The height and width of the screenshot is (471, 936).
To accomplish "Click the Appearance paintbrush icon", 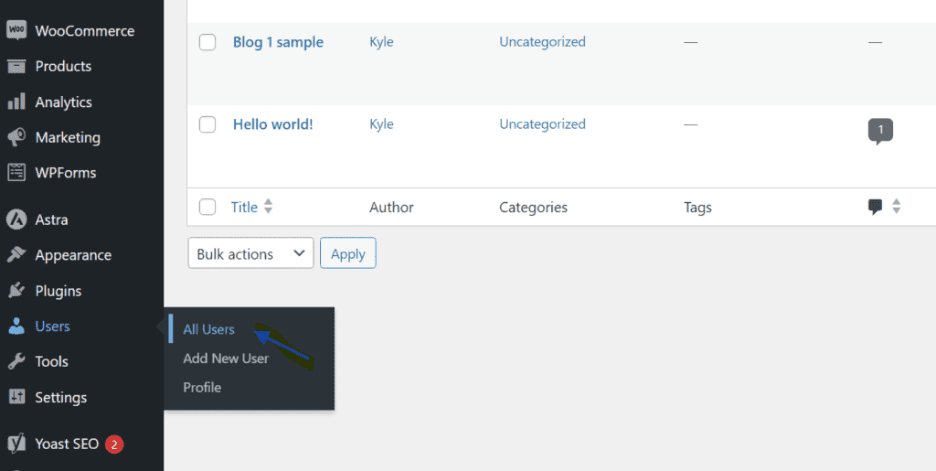I will point(16,255).
